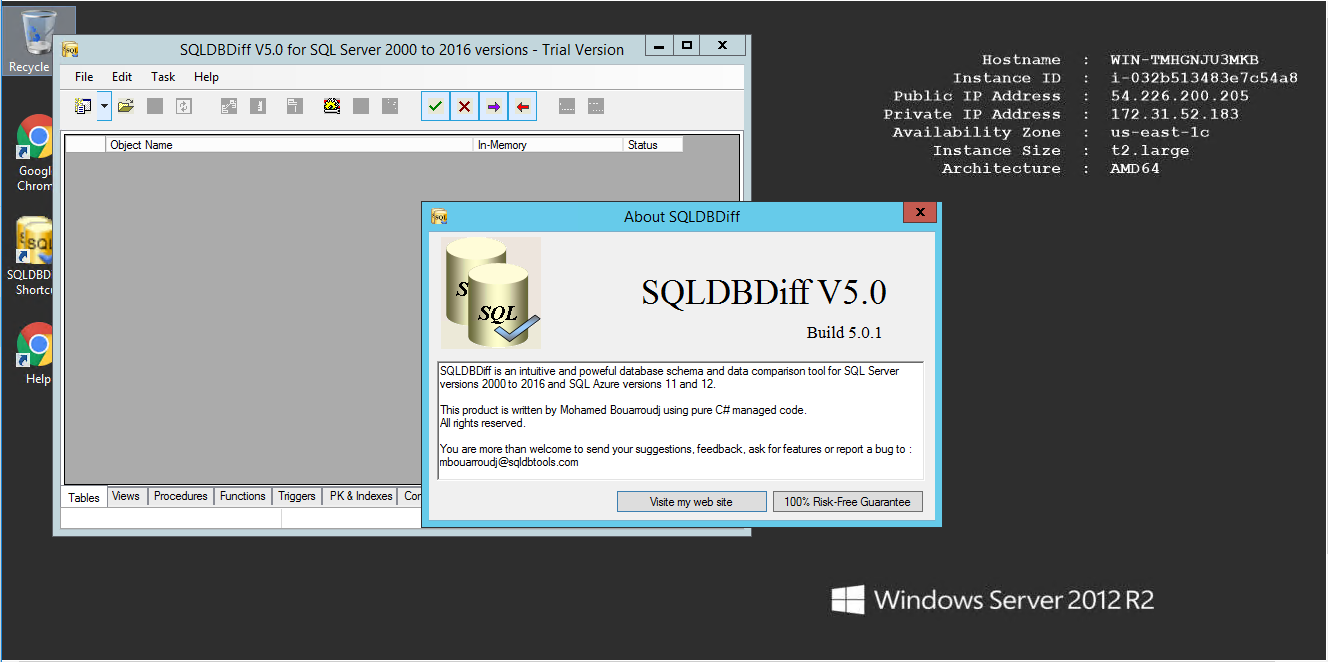The image size is (1328, 662).
Task: Open the File menu
Action: coord(83,76)
